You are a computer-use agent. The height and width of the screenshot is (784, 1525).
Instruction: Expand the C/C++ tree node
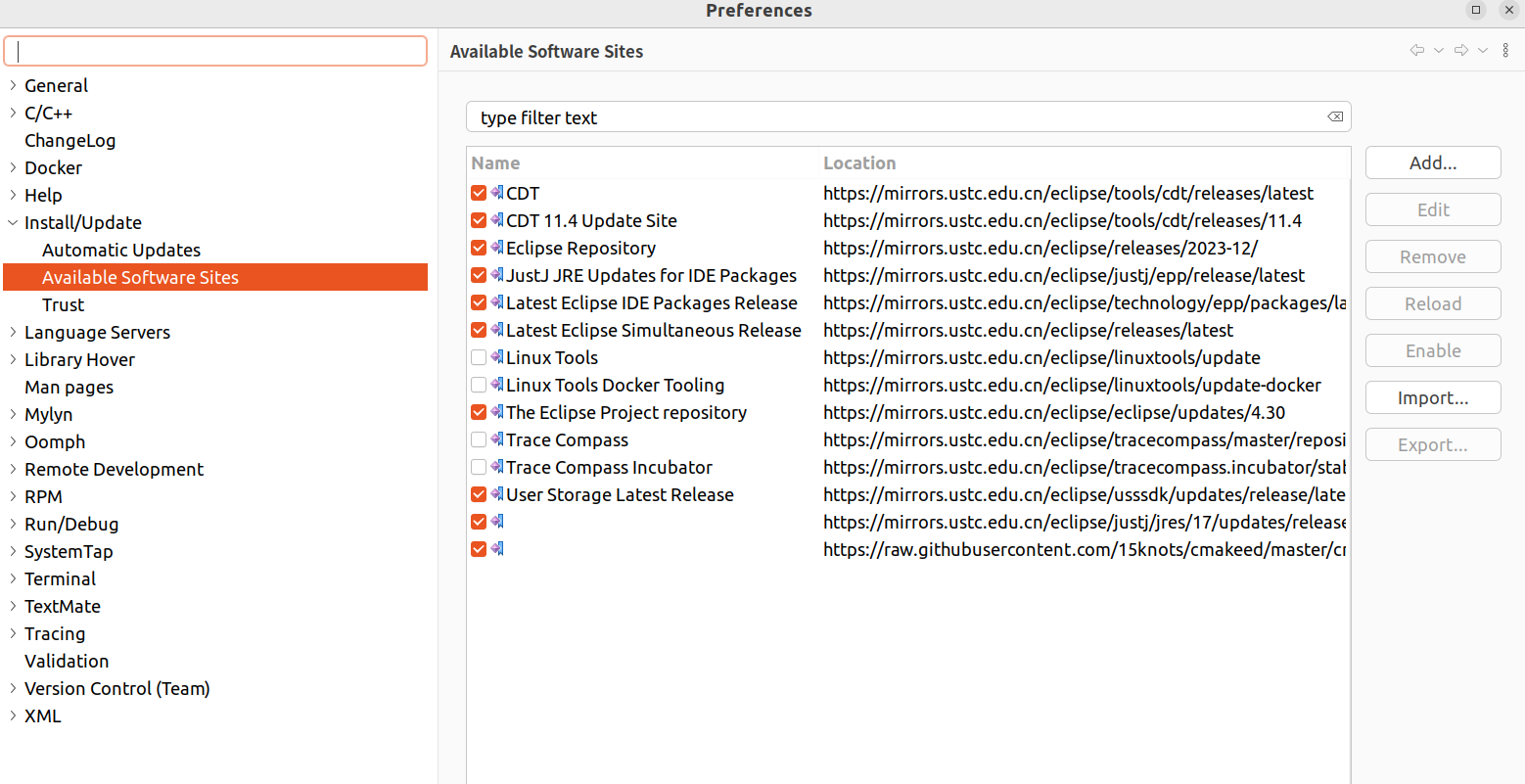point(13,113)
